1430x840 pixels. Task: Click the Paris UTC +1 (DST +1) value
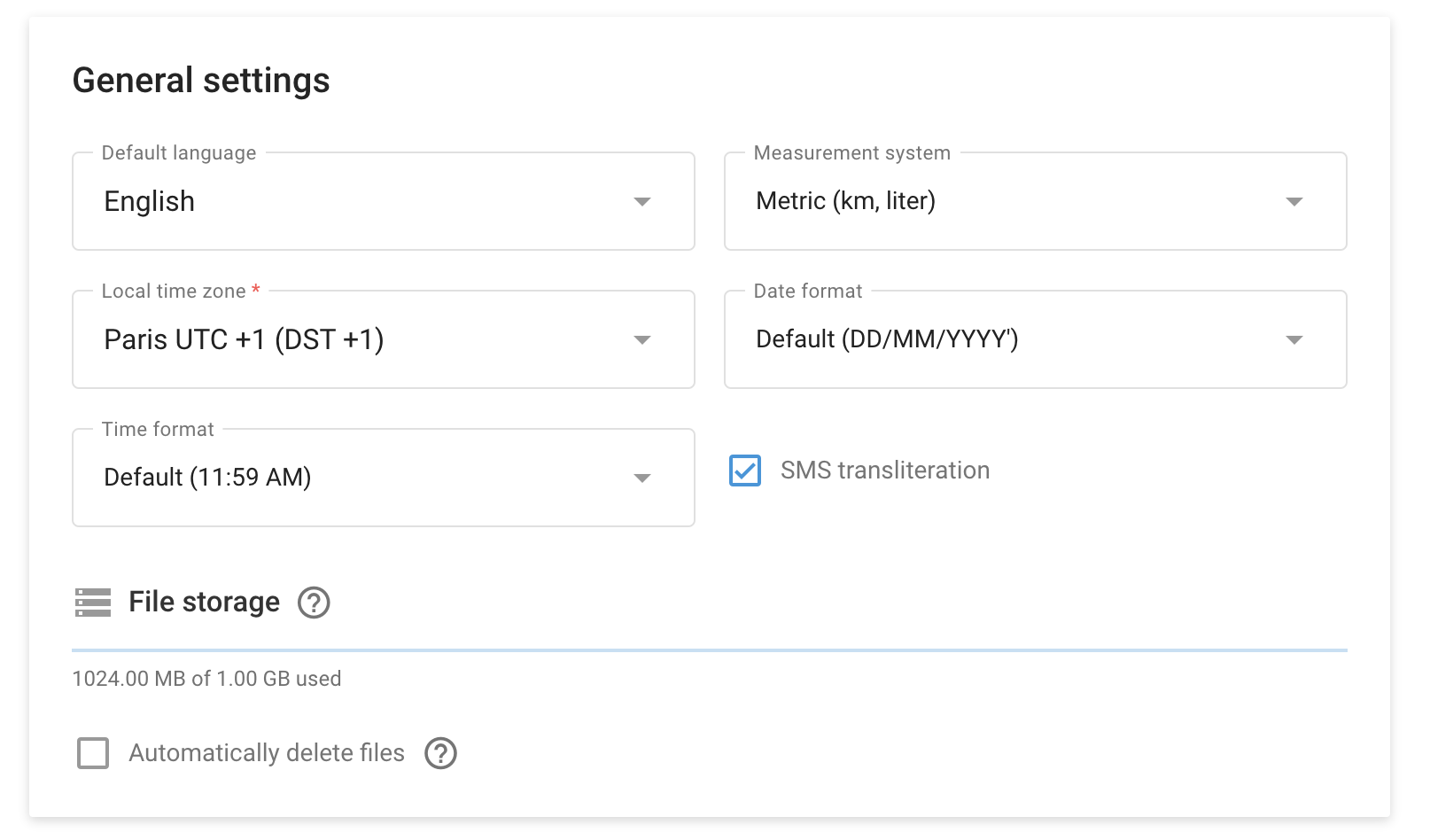244,340
